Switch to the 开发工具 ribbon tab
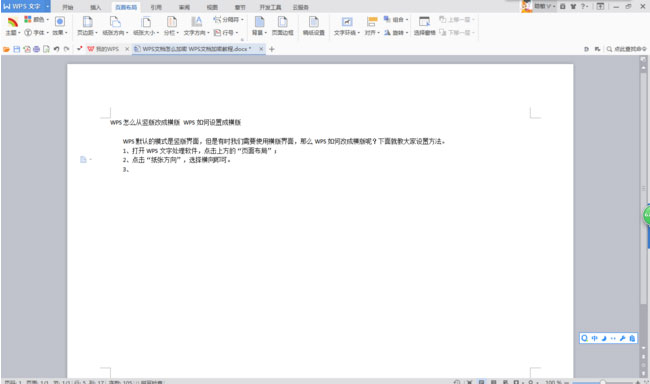Screen dimensions: 650x384 [x=270, y=7]
